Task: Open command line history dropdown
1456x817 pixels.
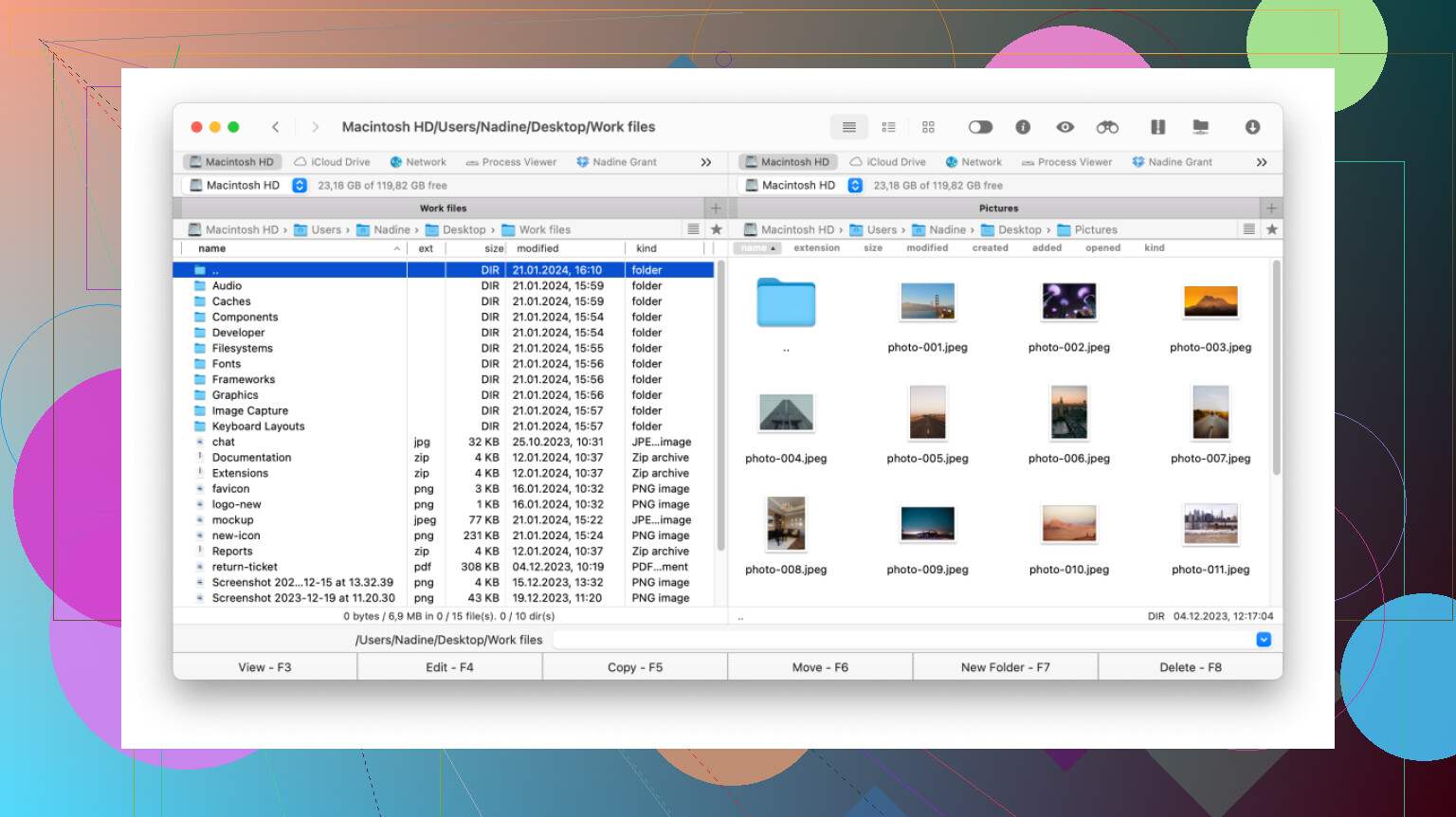Action: (x=1263, y=640)
